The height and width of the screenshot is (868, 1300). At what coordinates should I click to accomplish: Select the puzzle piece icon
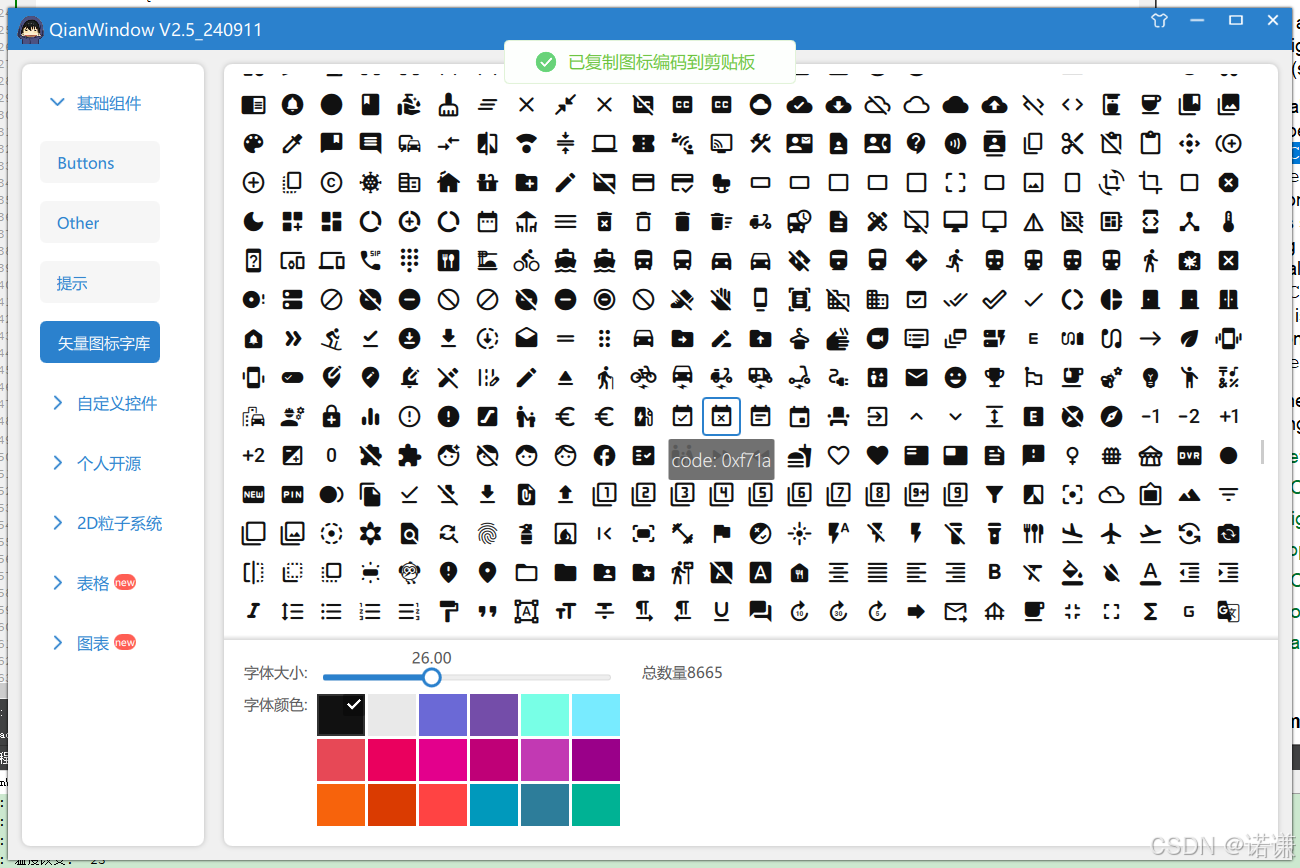[410, 455]
